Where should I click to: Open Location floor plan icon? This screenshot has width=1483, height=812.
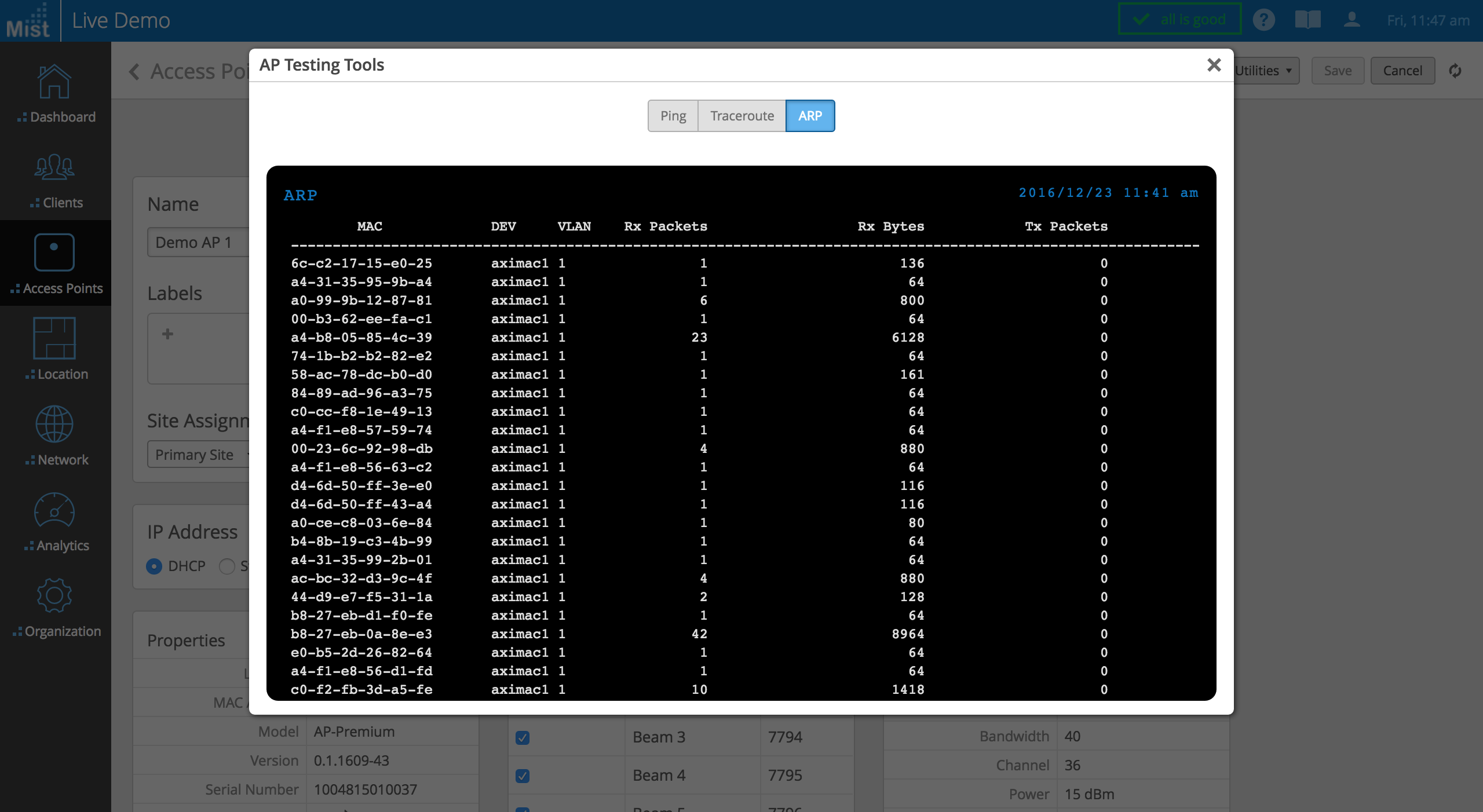(54, 339)
